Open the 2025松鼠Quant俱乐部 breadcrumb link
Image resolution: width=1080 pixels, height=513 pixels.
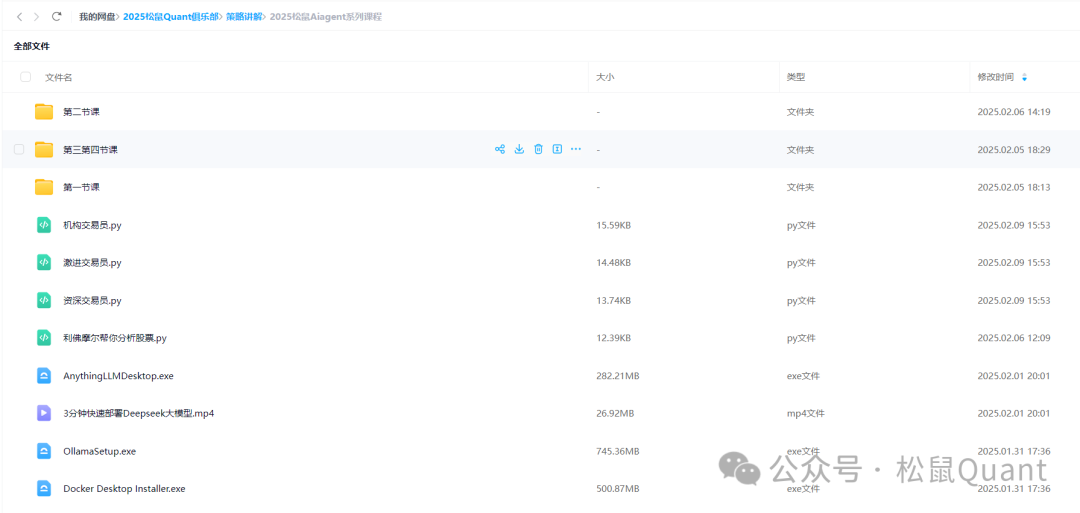pyautogui.click(x=170, y=17)
